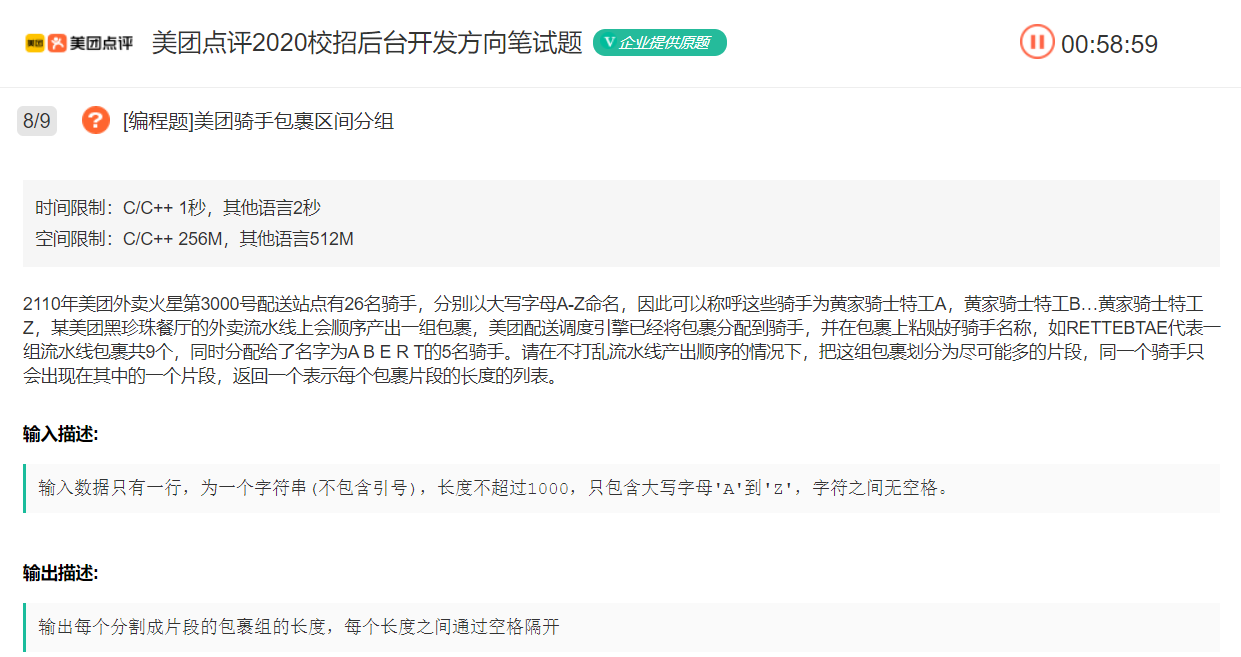Screen dimensions: 1241x657
Task: Click the problem description paragraph
Action: 621,340
